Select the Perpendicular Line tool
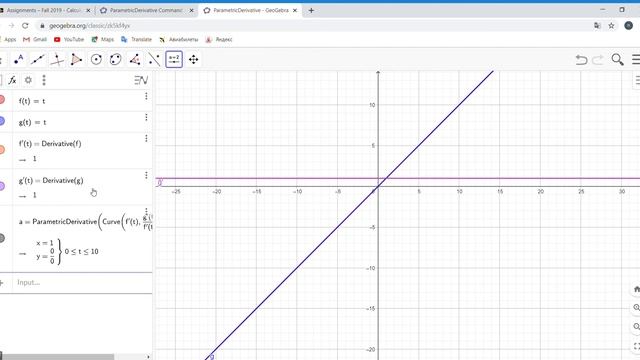This screenshot has height=360, width=640. pyautogui.click(x=57, y=60)
